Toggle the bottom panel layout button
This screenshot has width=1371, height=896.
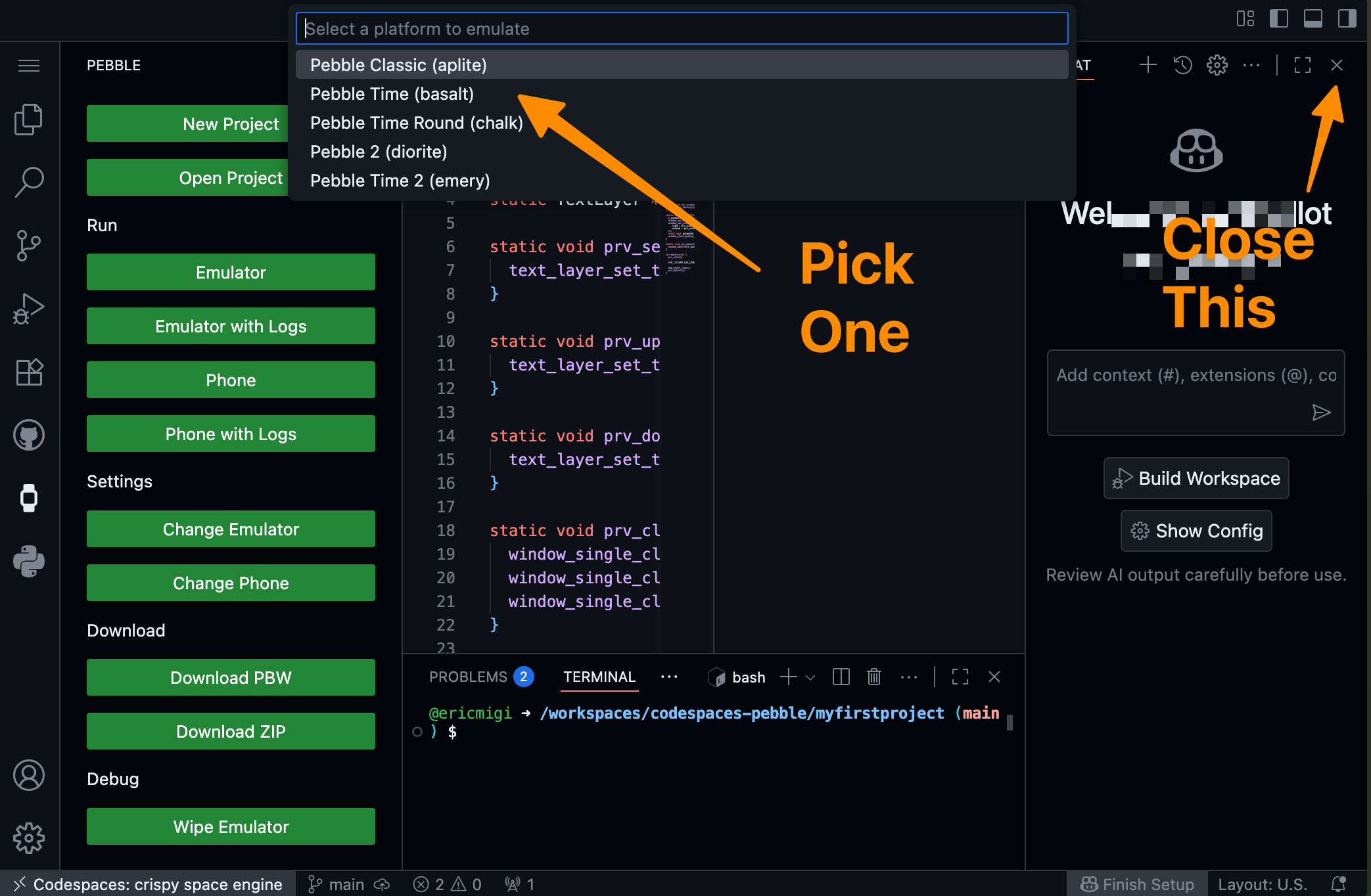click(1313, 18)
